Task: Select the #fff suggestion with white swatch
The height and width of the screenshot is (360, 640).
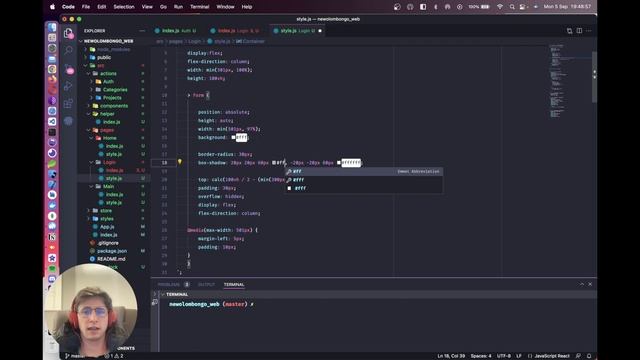Action: (x=363, y=188)
